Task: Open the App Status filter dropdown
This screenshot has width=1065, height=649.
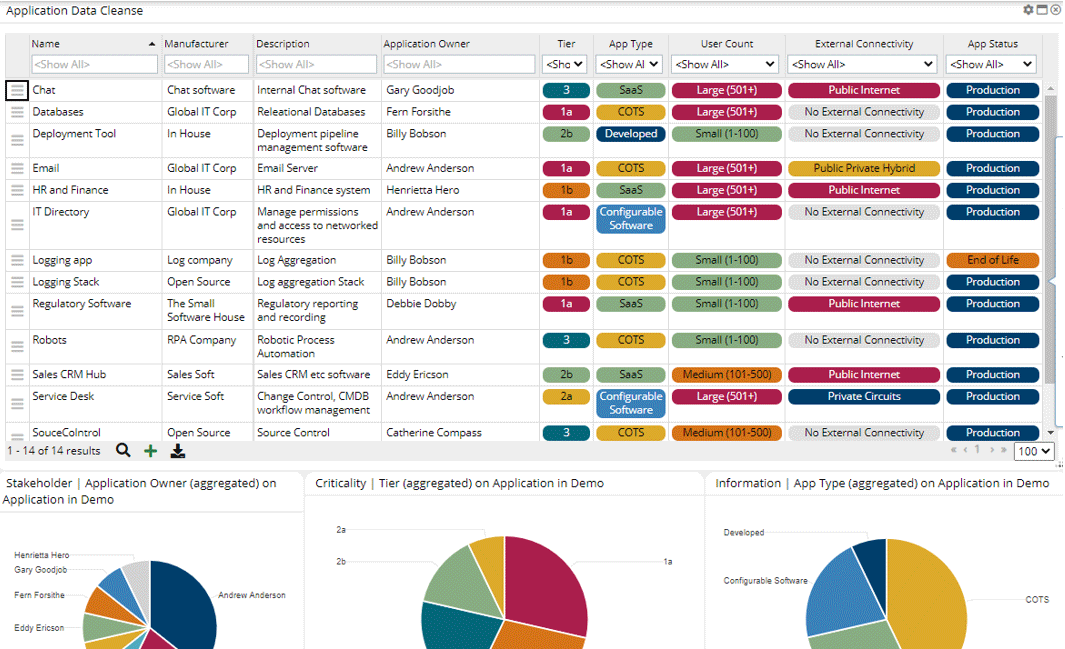Action: point(991,64)
